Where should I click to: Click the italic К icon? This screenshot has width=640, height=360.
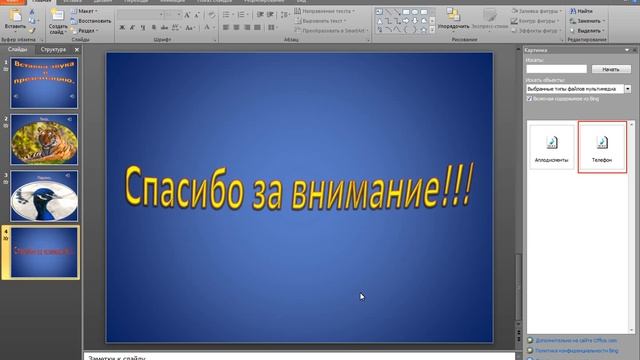pyautogui.click(x=132, y=28)
